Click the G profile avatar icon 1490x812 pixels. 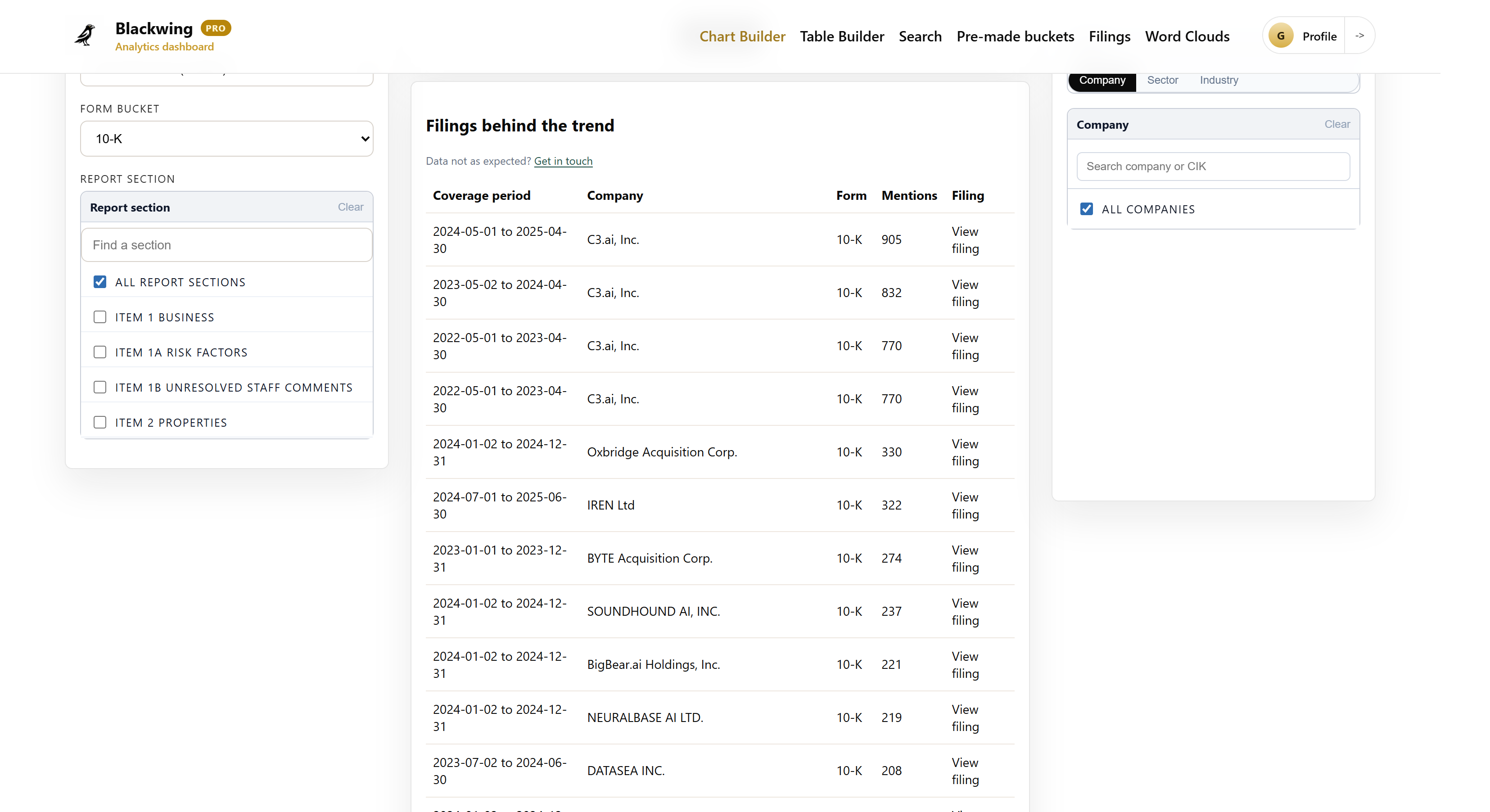(1281, 36)
